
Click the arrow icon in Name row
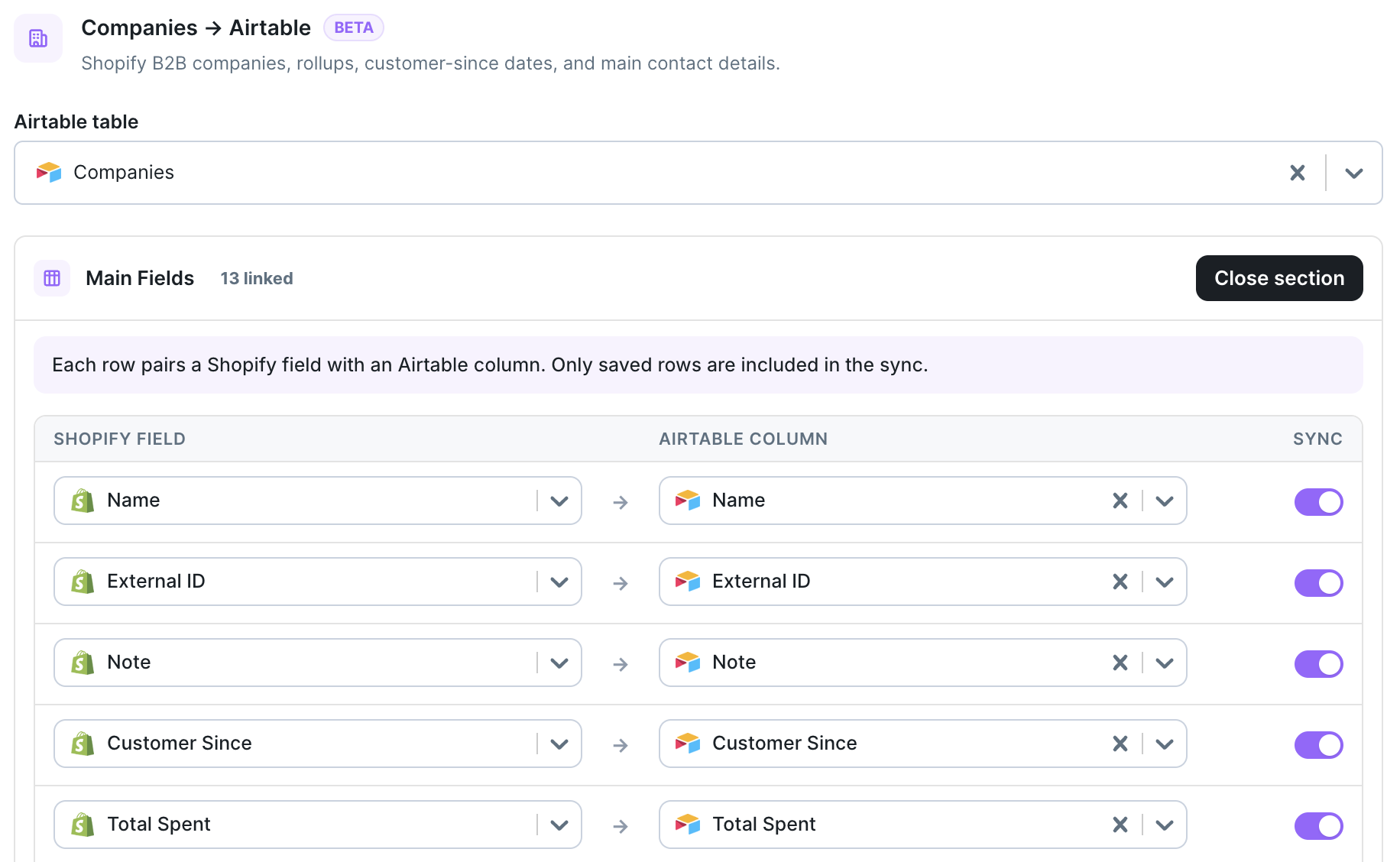pos(621,502)
